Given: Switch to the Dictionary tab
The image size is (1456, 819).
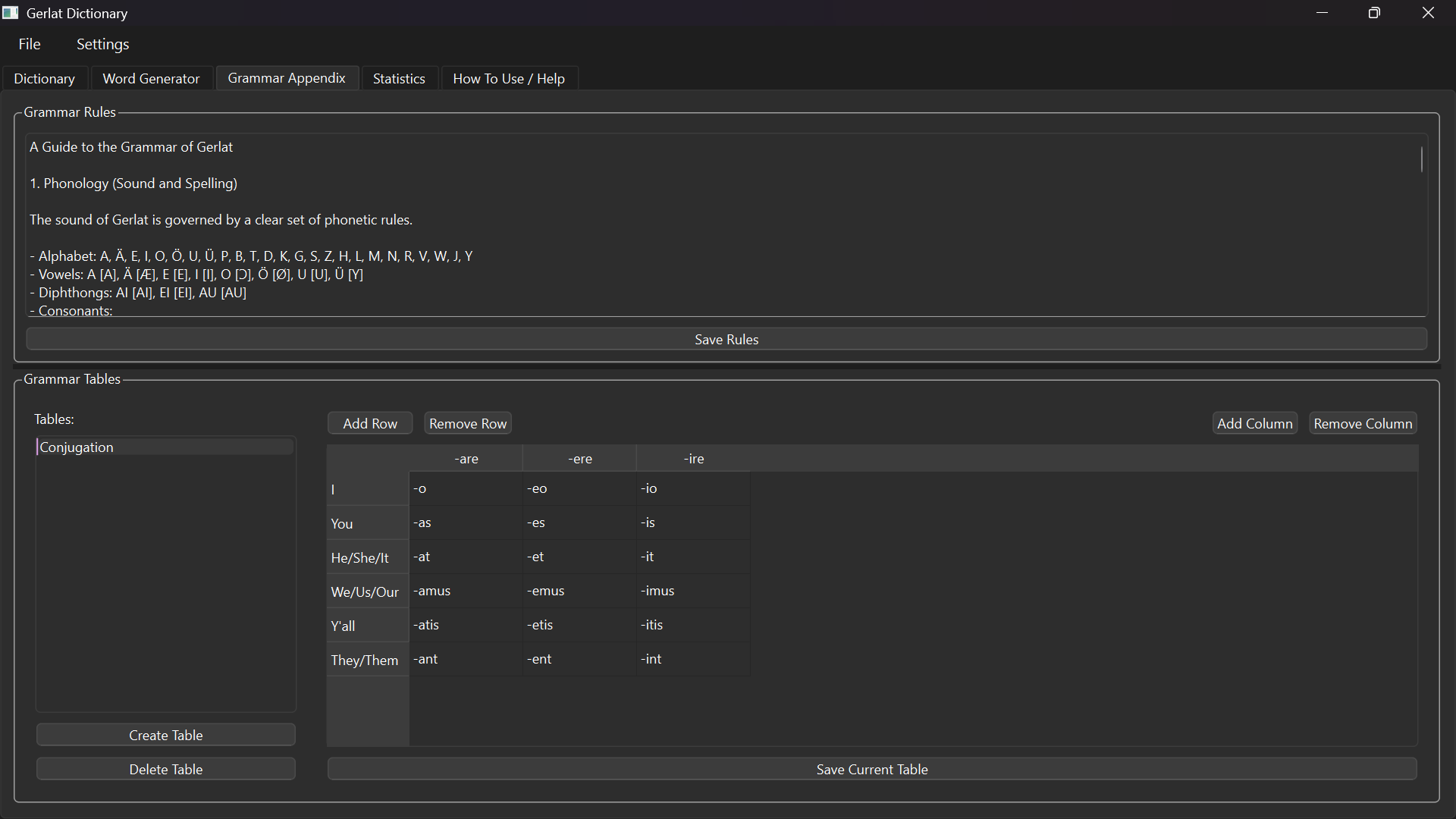Looking at the screenshot, I should 44,78.
